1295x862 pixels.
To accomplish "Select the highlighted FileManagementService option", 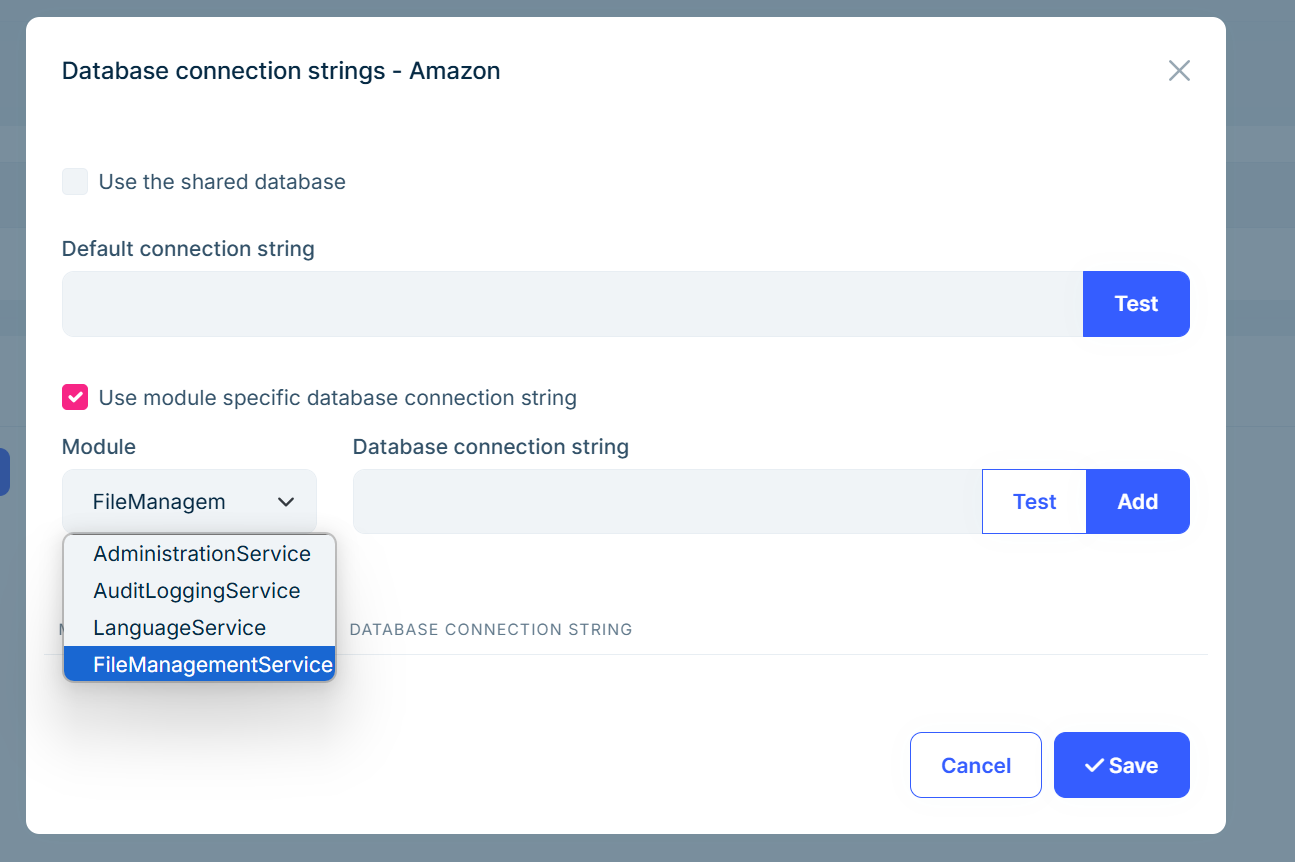I will [x=212, y=665].
